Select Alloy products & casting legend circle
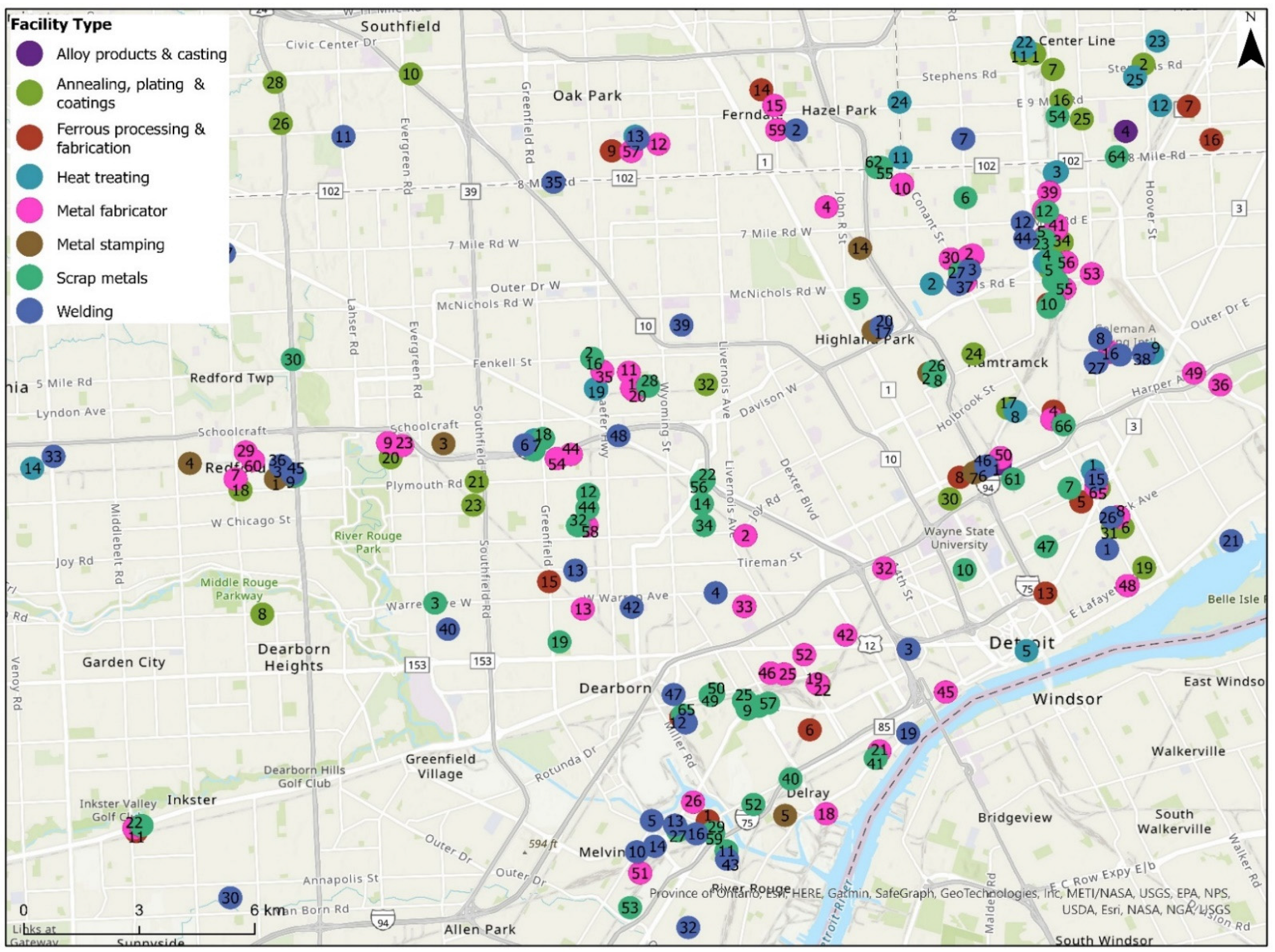This screenshot has width=1275, height=952. pos(29,54)
